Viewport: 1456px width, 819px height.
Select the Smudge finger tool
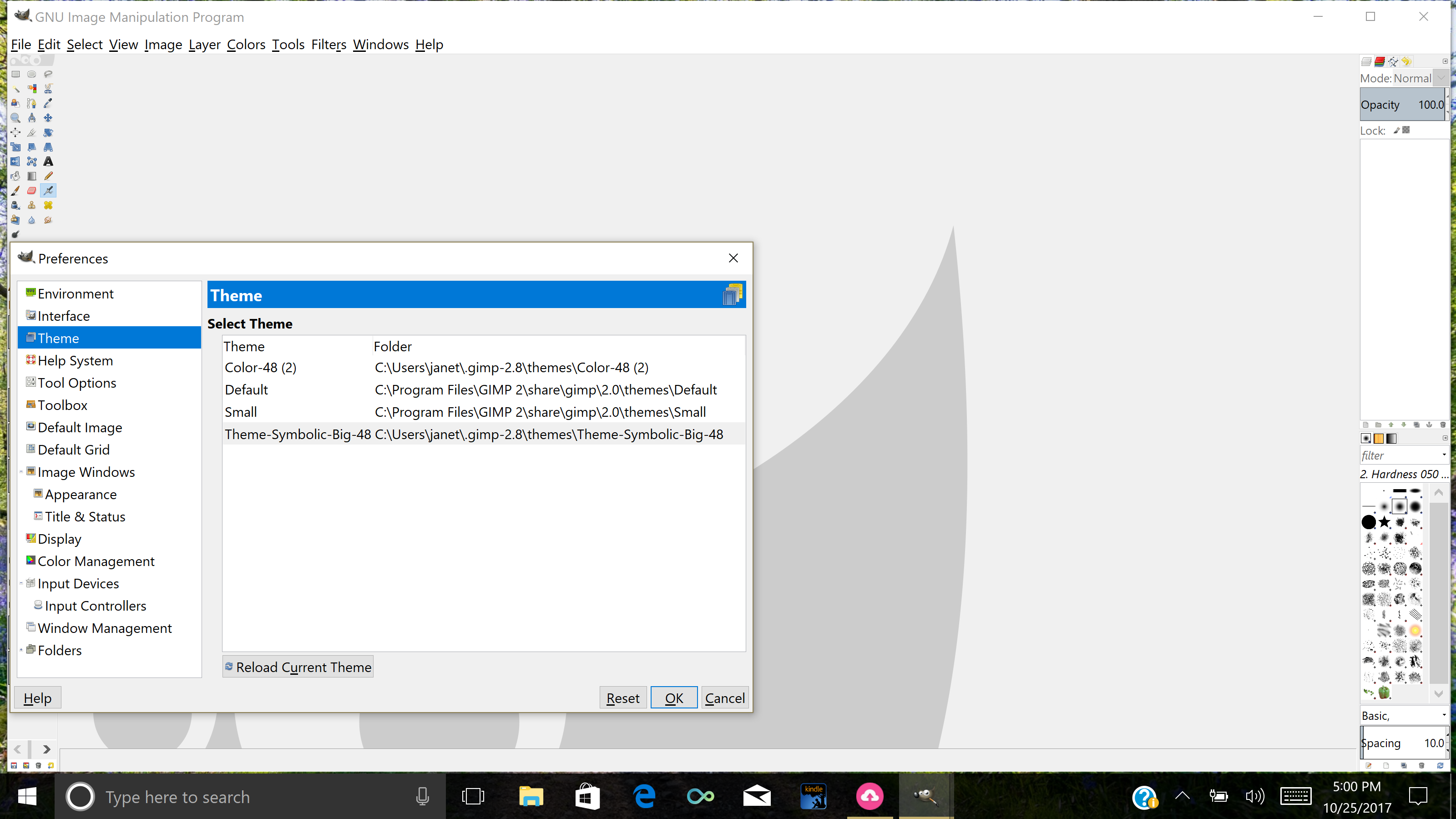[x=48, y=220]
